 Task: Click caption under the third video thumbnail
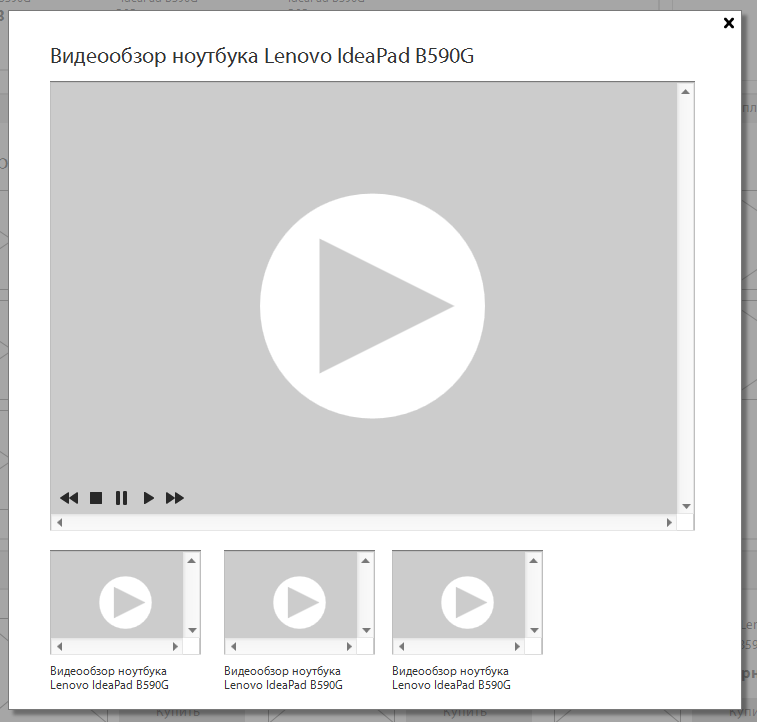pyautogui.click(x=451, y=678)
